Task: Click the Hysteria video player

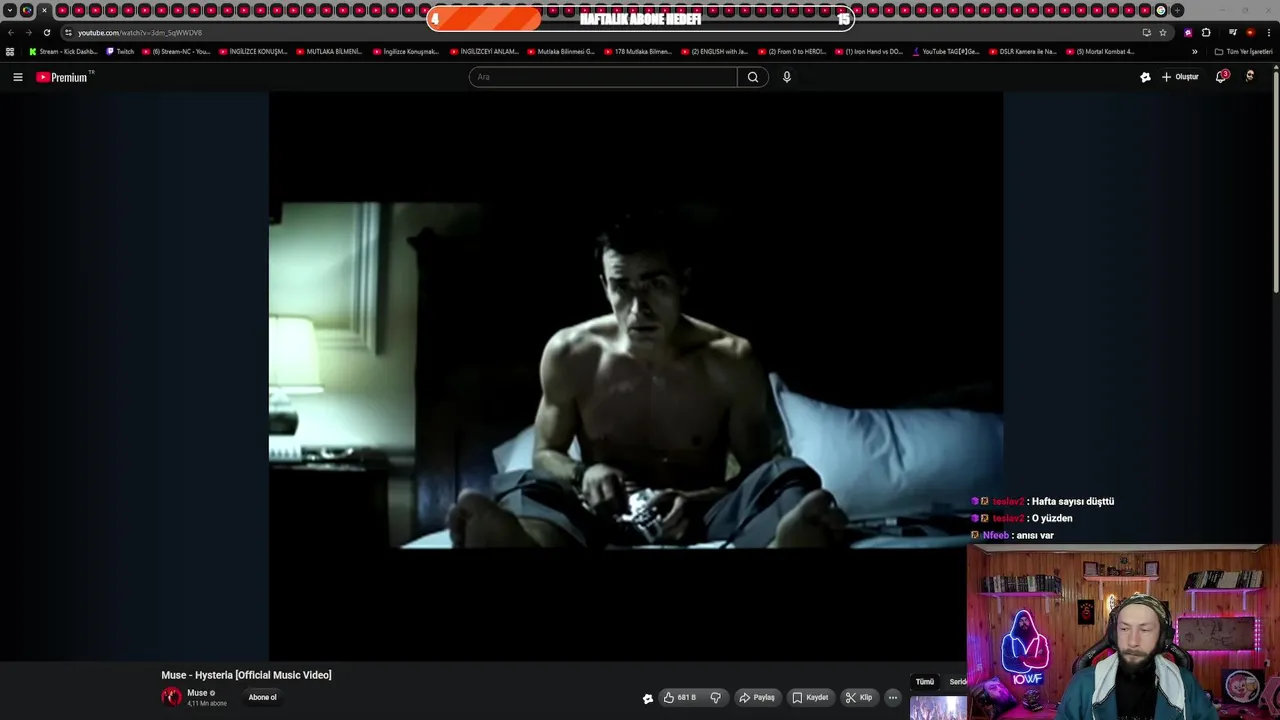Action: pos(636,375)
